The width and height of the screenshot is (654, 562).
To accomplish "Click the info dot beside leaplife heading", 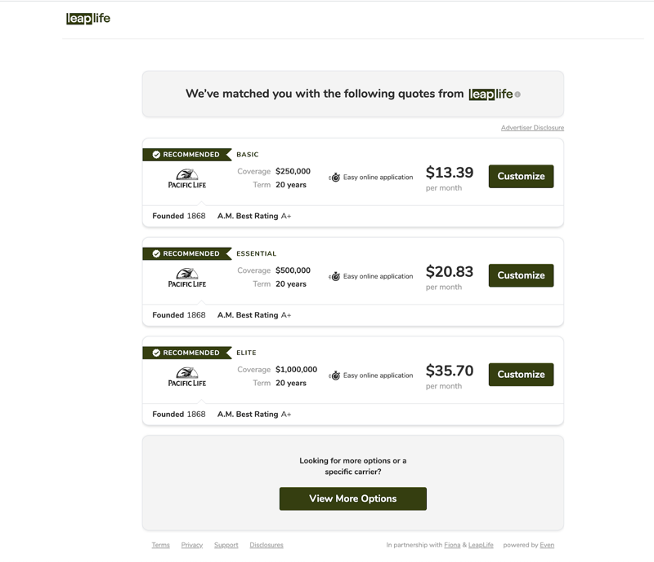I will point(518,94).
